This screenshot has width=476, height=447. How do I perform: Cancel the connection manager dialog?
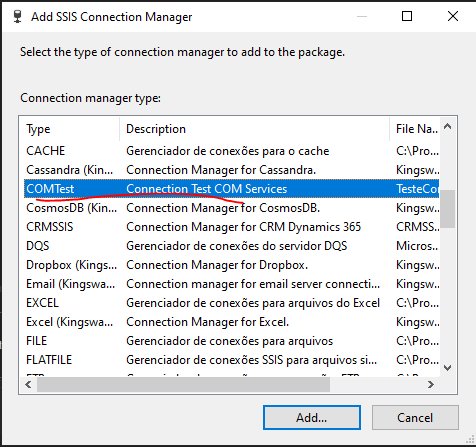click(415, 417)
